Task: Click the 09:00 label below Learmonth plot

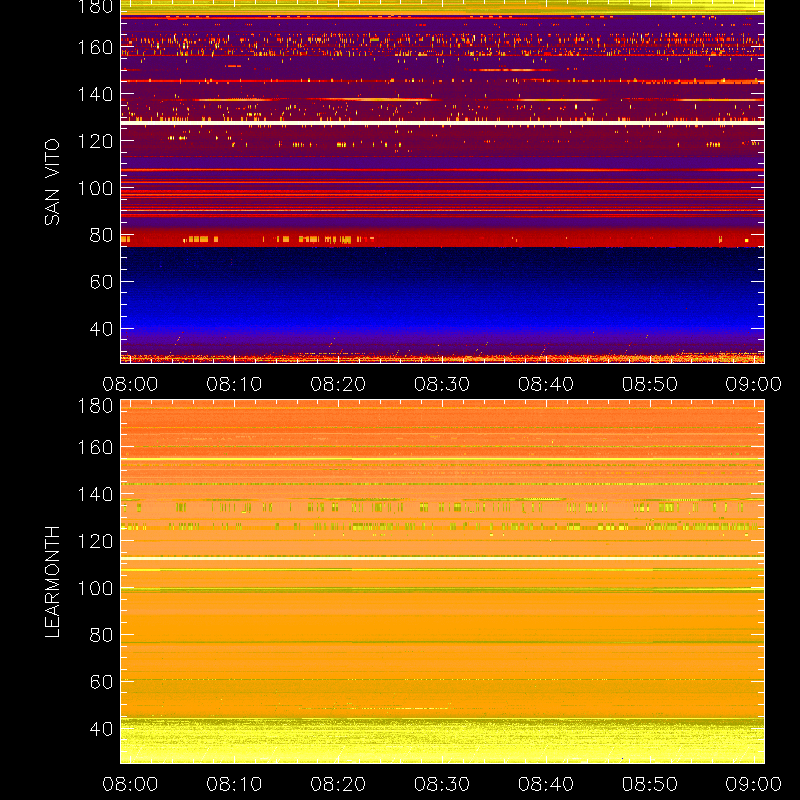Action: coord(754,784)
